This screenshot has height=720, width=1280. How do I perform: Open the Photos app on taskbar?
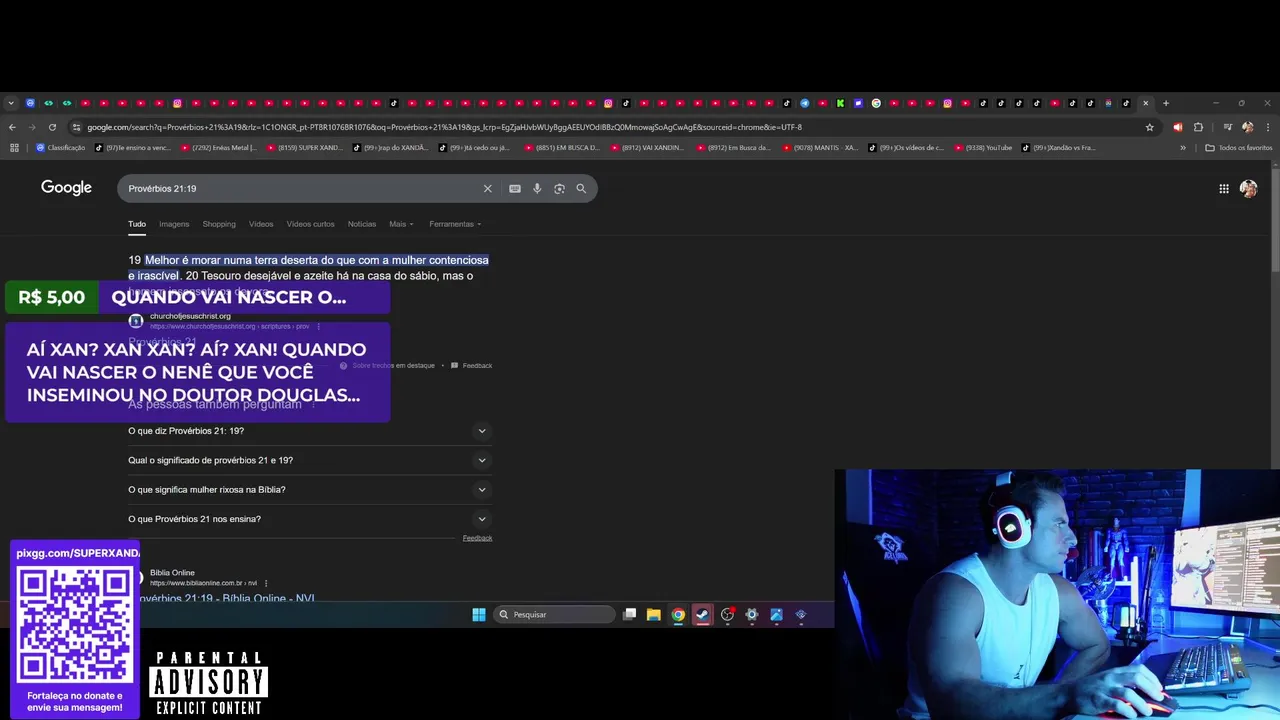click(x=776, y=615)
